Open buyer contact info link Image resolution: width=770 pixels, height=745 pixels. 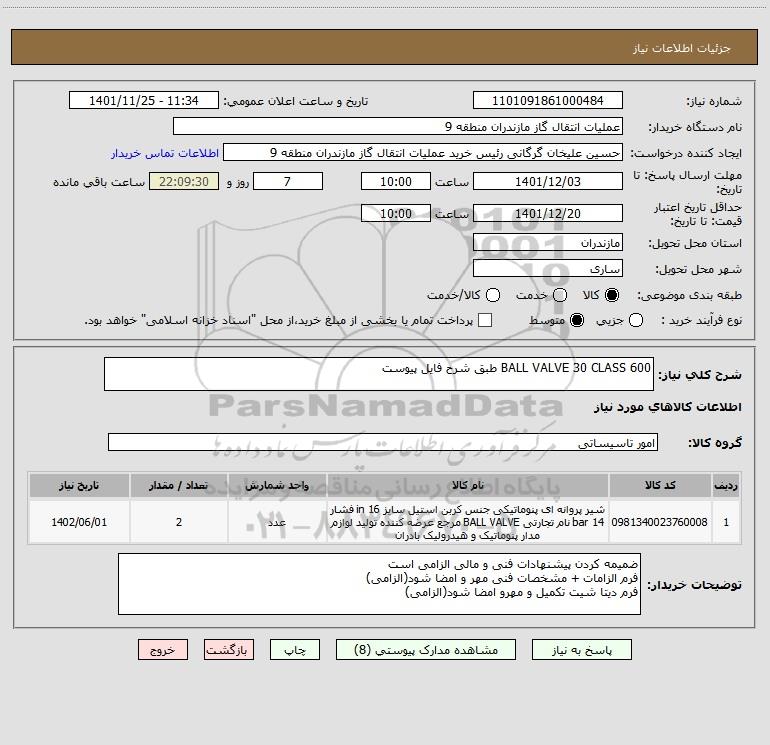(165, 153)
